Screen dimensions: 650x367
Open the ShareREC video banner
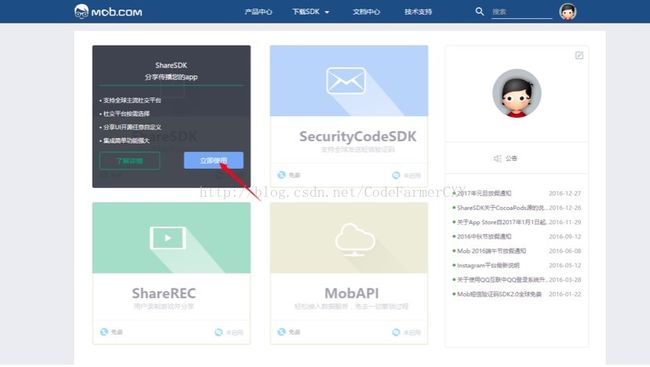(171, 238)
